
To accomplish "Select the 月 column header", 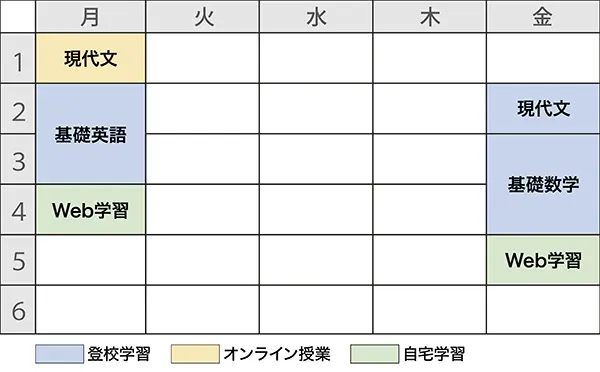I will [x=91, y=16].
